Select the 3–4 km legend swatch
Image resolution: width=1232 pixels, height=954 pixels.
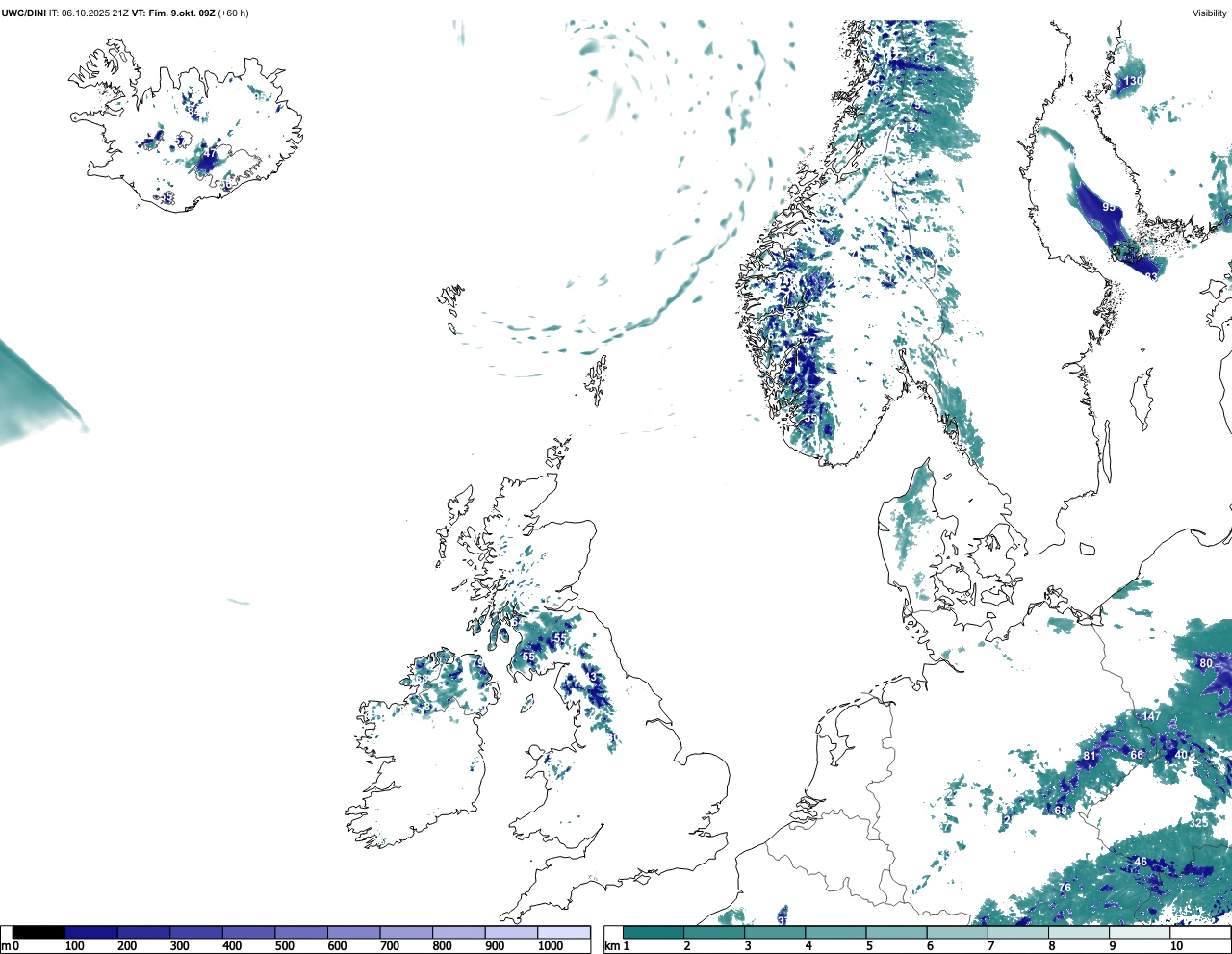[x=775, y=932]
